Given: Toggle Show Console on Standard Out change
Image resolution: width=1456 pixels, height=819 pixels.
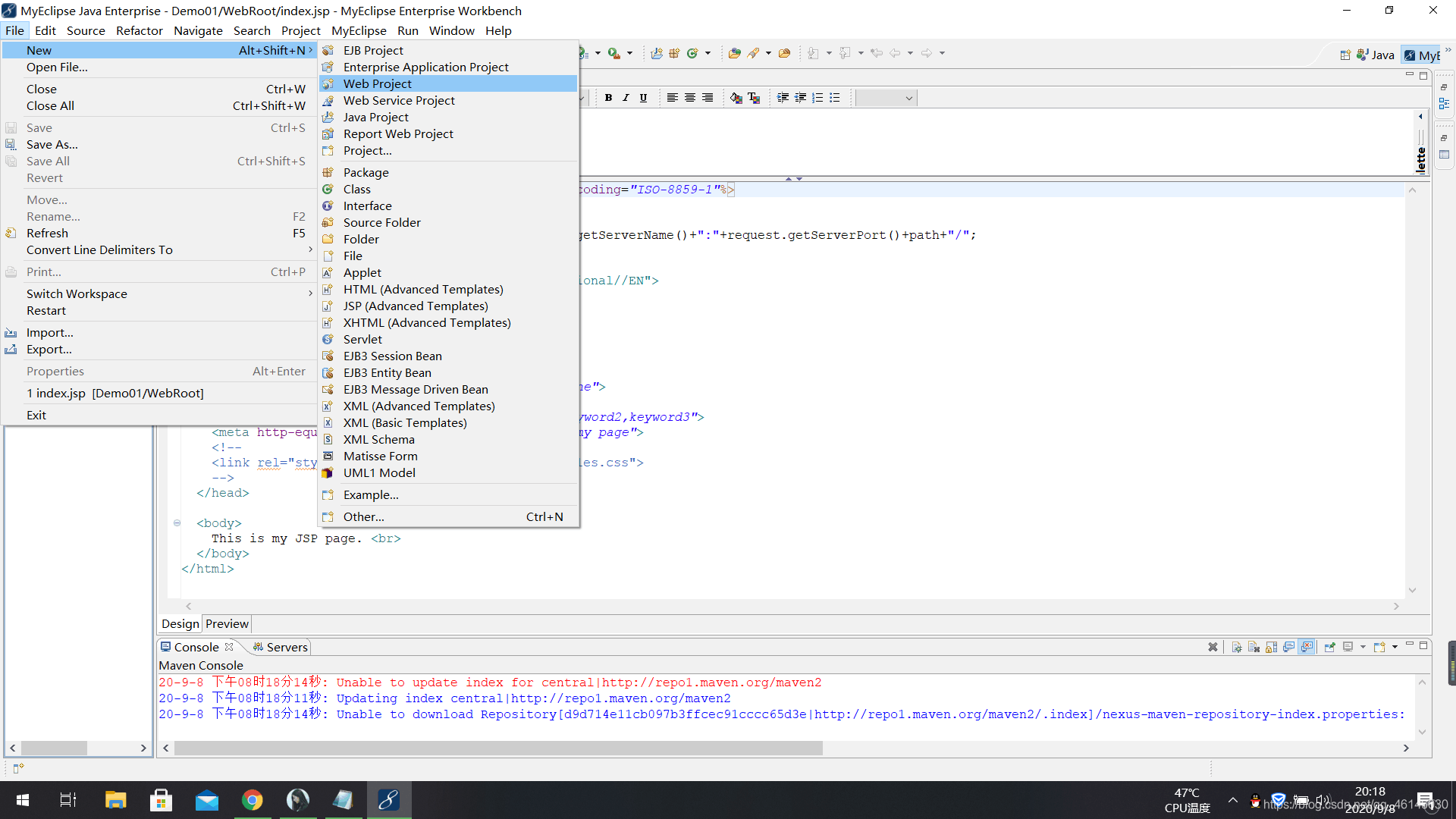Looking at the screenshot, I should [1289, 647].
